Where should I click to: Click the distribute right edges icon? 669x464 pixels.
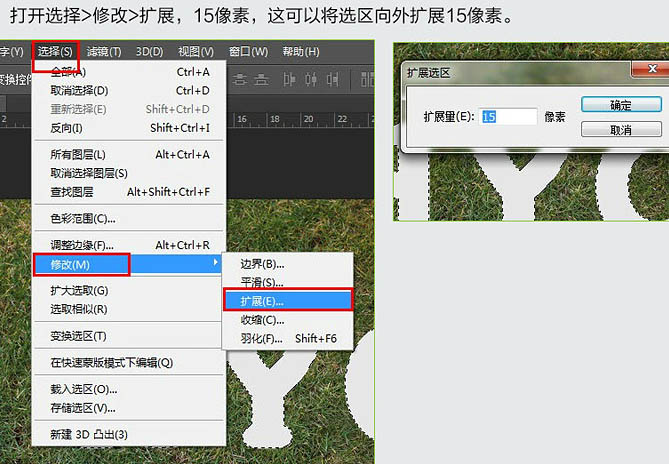pos(333,79)
